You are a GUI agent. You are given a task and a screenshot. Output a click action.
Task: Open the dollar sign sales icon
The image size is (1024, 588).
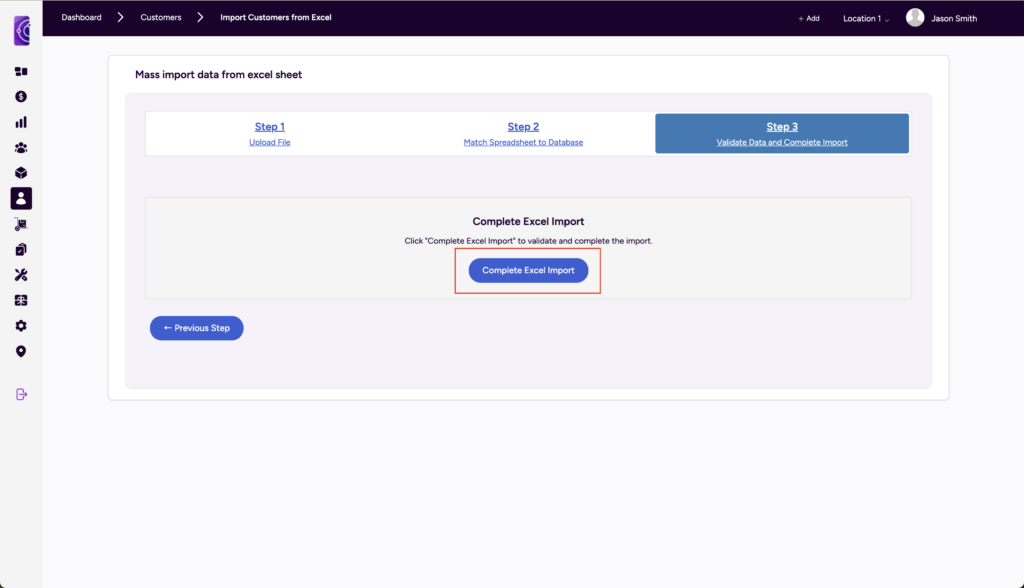[21, 97]
